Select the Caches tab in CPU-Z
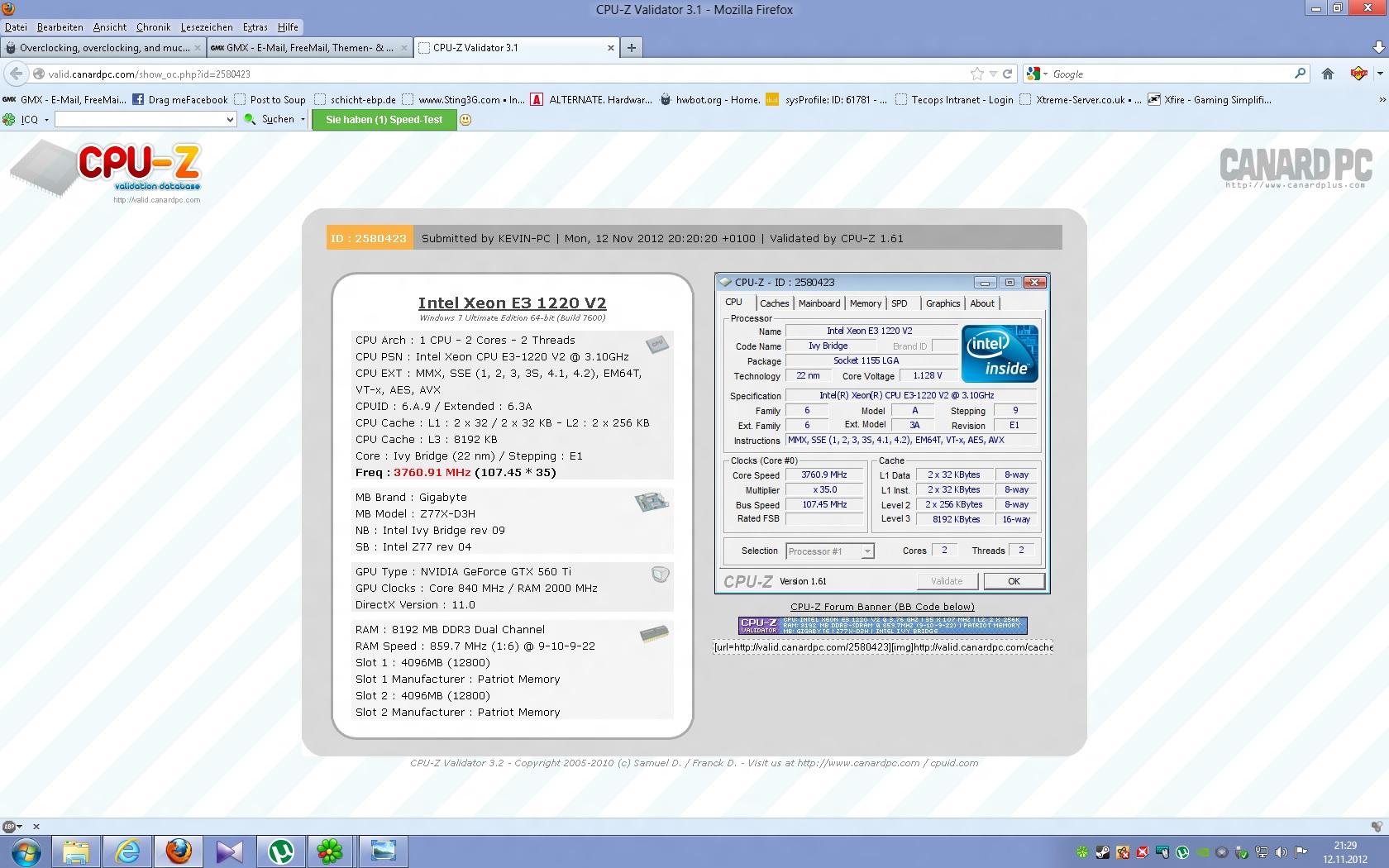 tap(775, 303)
